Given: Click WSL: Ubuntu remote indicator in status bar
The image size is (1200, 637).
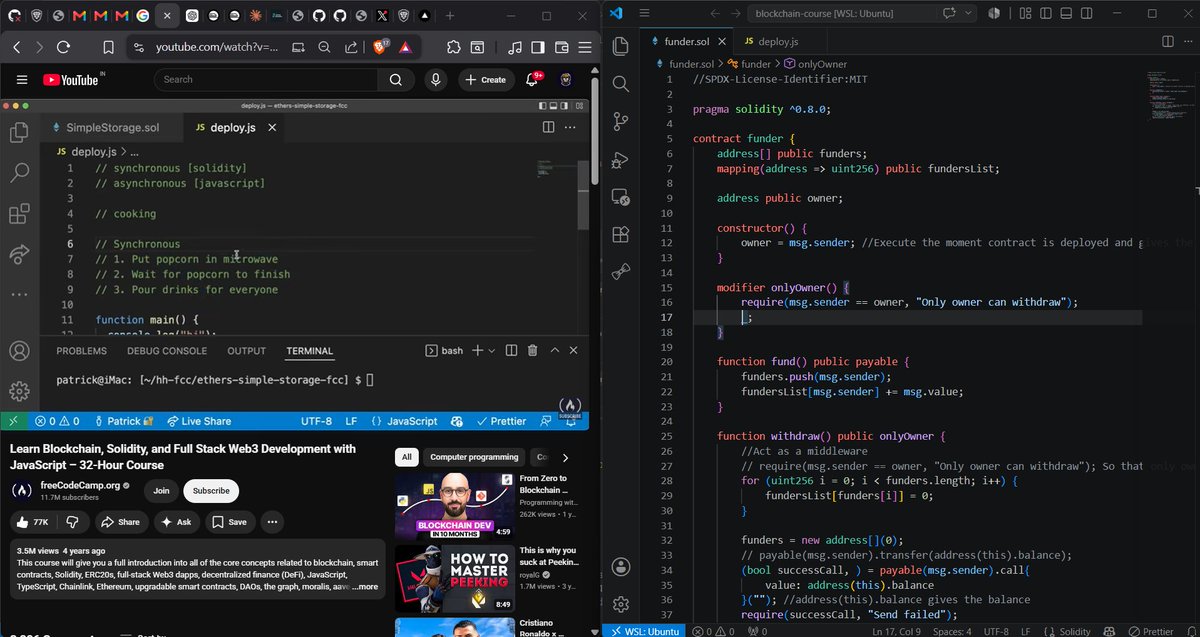Looking at the screenshot, I should pyautogui.click(x=644, y=631).
